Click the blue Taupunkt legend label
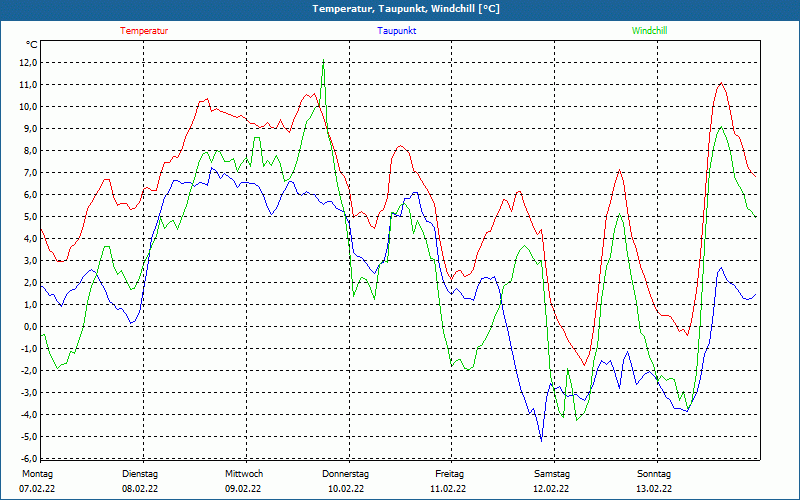This screenshot has height=500, width=800. coord(396,31)
